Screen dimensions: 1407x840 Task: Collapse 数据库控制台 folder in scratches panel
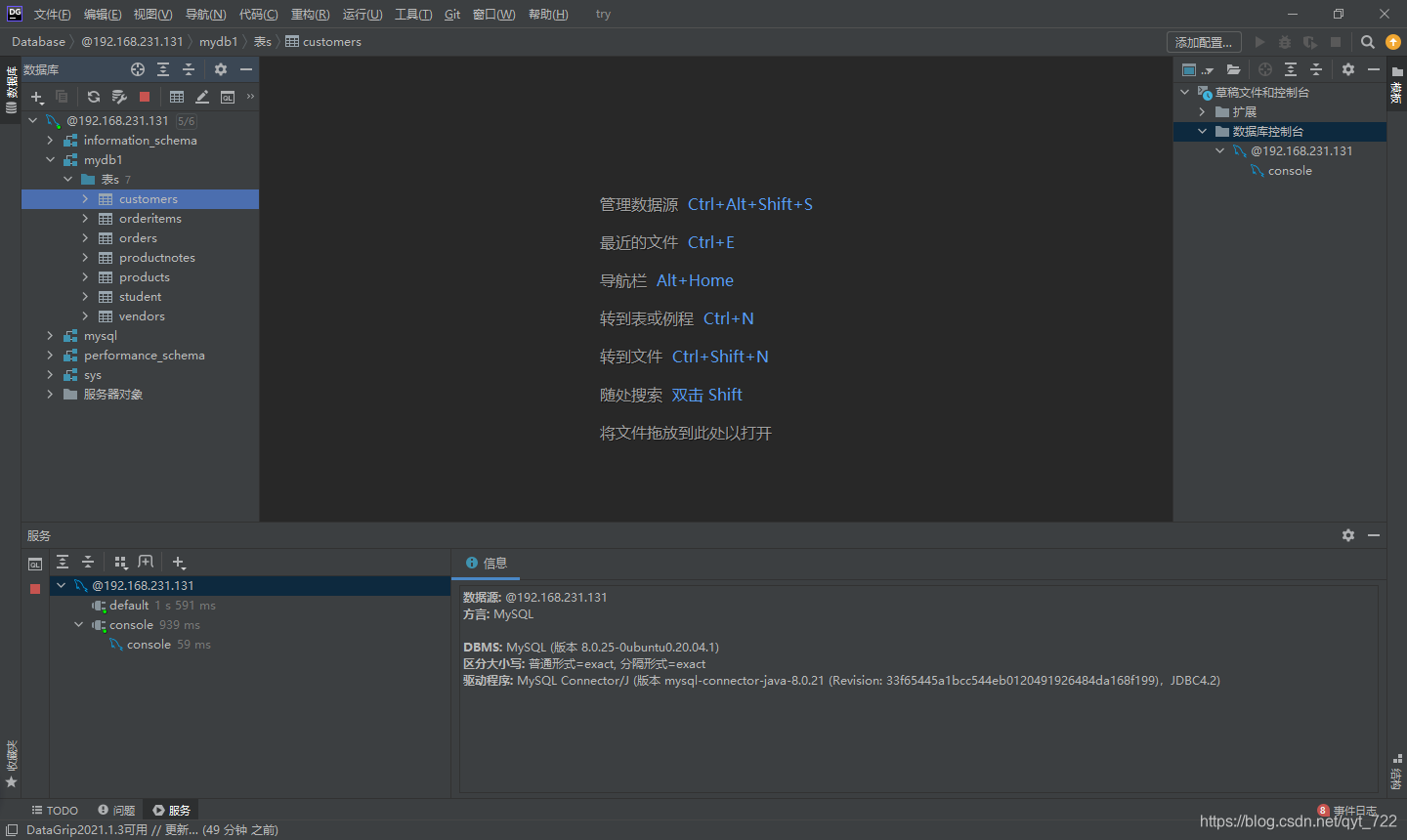pos(1203,131)
